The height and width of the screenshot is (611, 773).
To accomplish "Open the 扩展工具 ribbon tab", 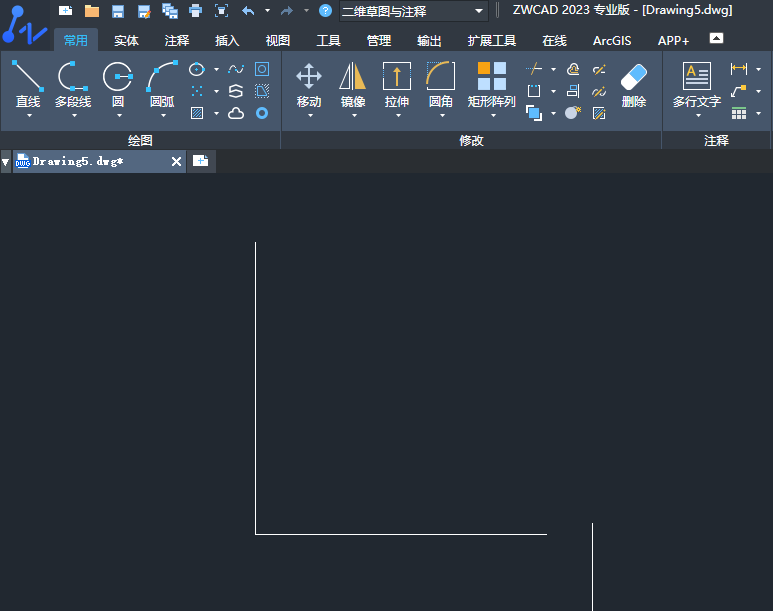I will (x=492, y=40).
